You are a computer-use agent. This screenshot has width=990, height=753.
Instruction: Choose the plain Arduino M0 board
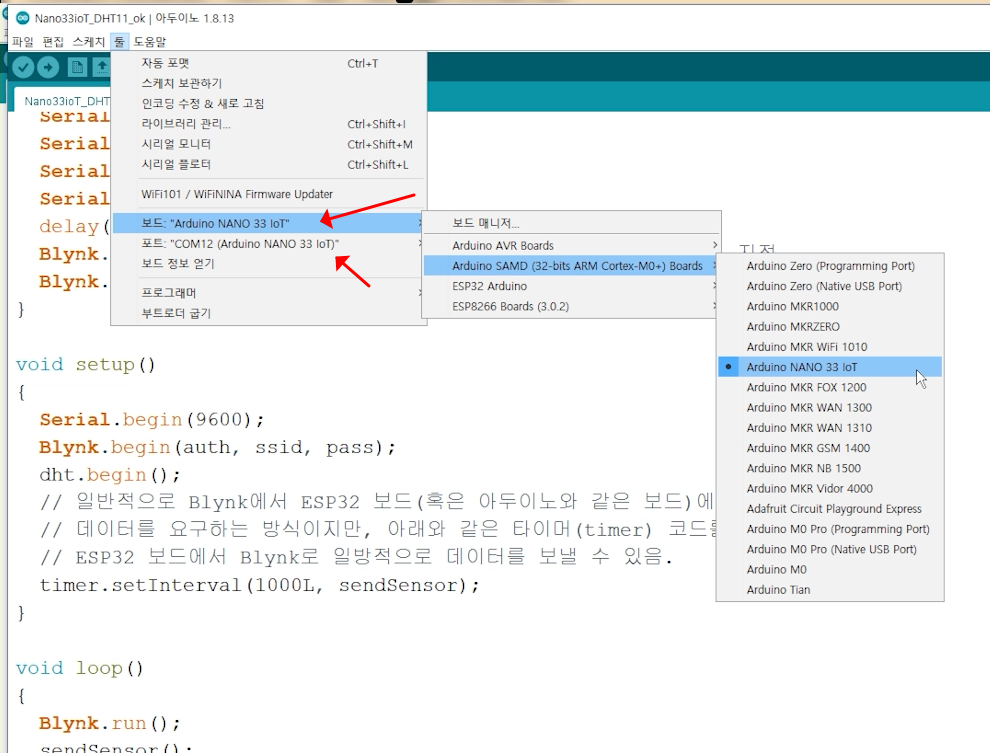[x=830, y=569]
